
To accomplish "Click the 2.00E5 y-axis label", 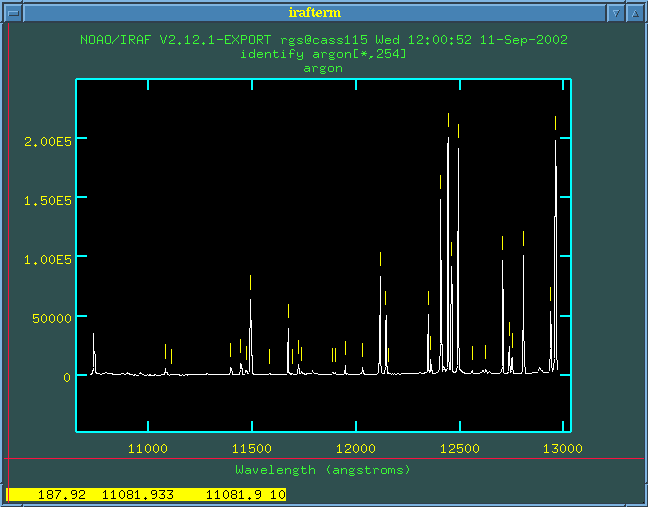I will point(42,141).
